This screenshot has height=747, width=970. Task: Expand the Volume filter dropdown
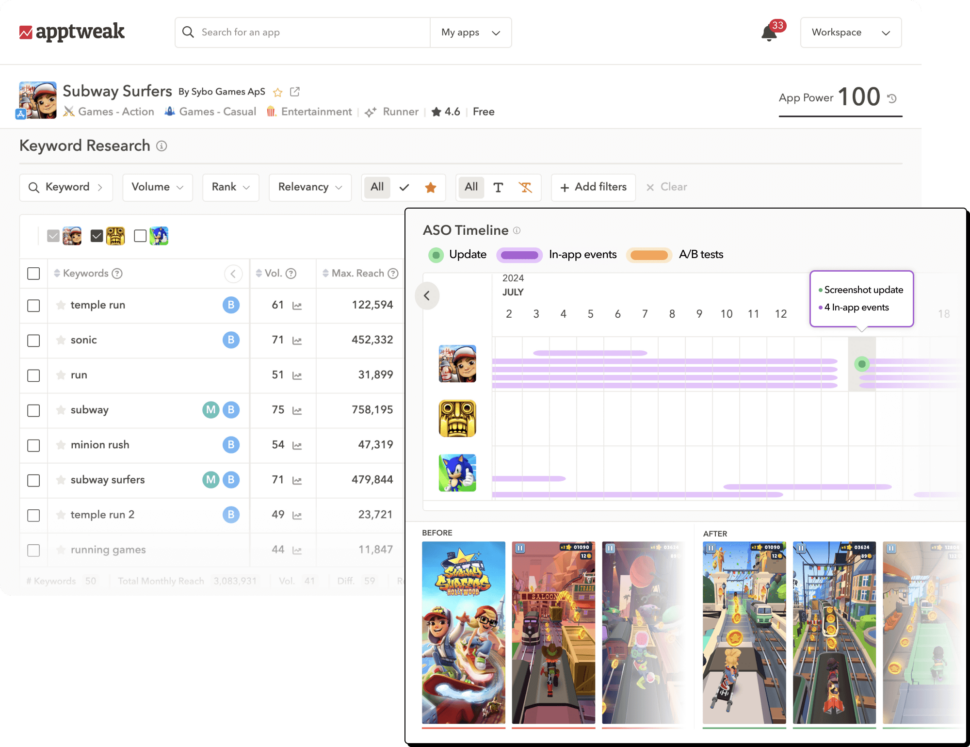[157, 187]
